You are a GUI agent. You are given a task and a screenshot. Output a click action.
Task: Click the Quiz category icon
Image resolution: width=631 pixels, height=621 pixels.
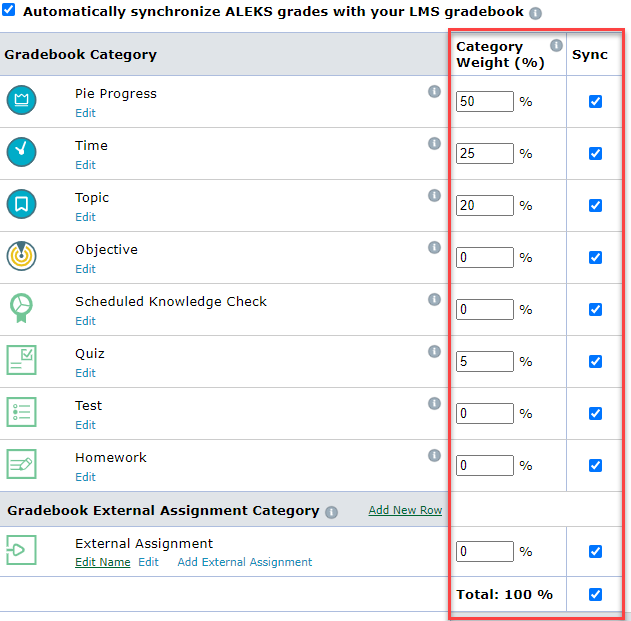pos(21,360)
